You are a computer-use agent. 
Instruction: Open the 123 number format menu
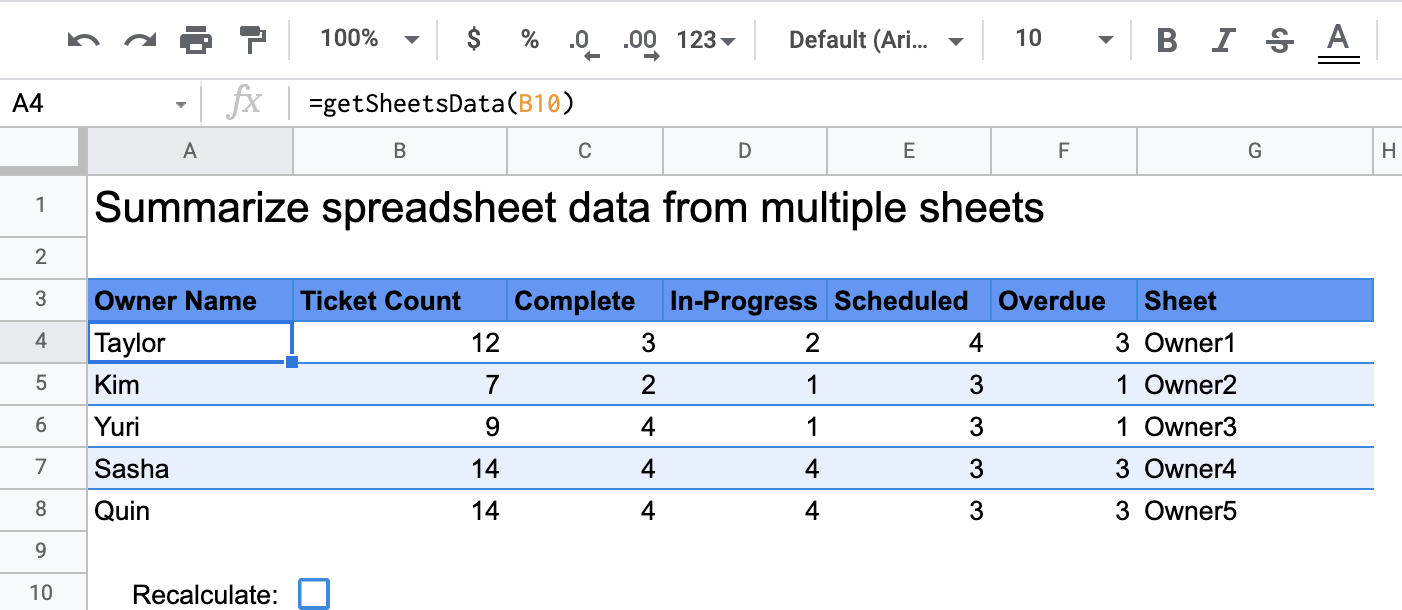pyautogui.click(x=706, y=39)
